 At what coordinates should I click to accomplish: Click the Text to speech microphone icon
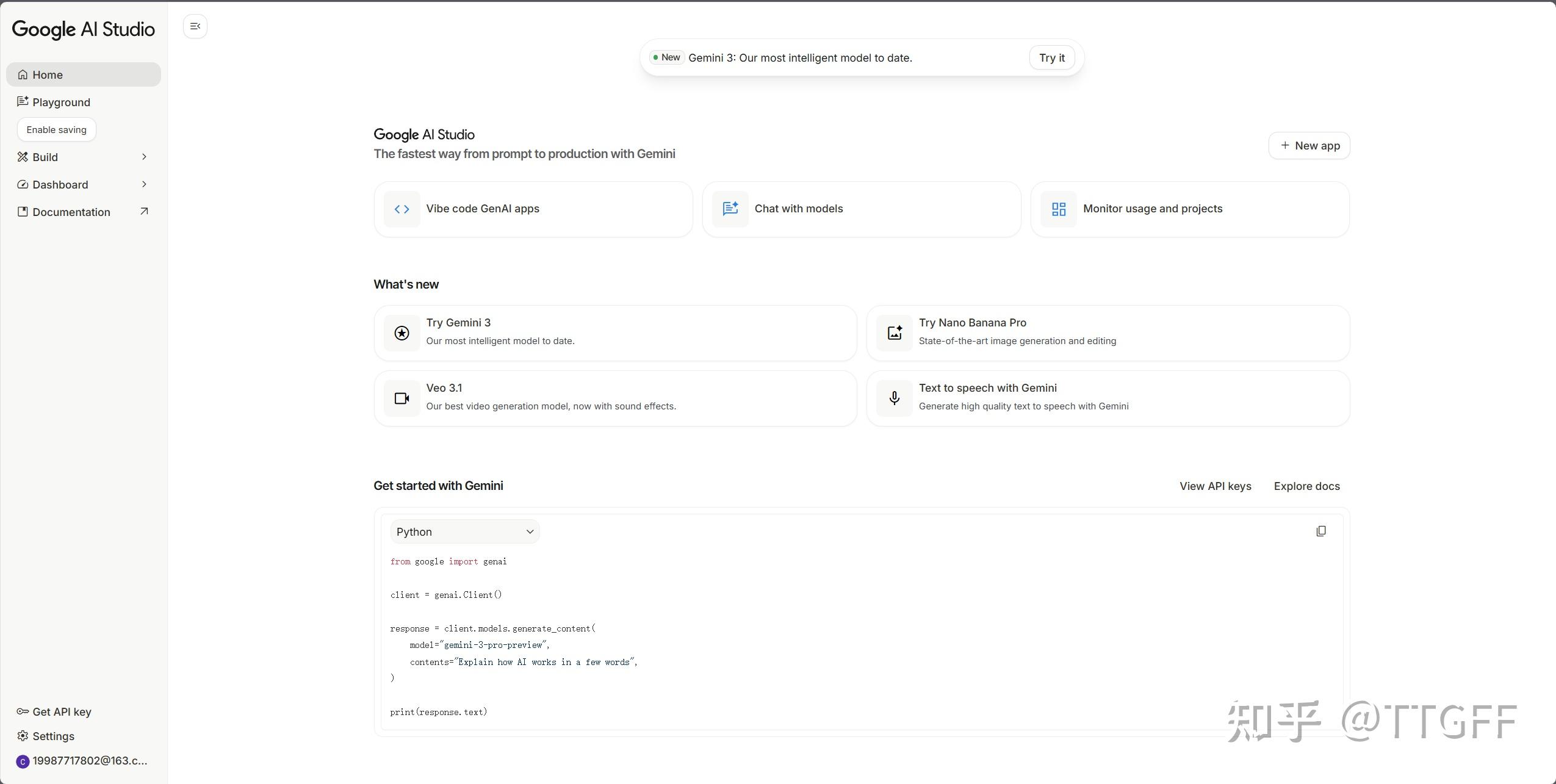point(894,398)
